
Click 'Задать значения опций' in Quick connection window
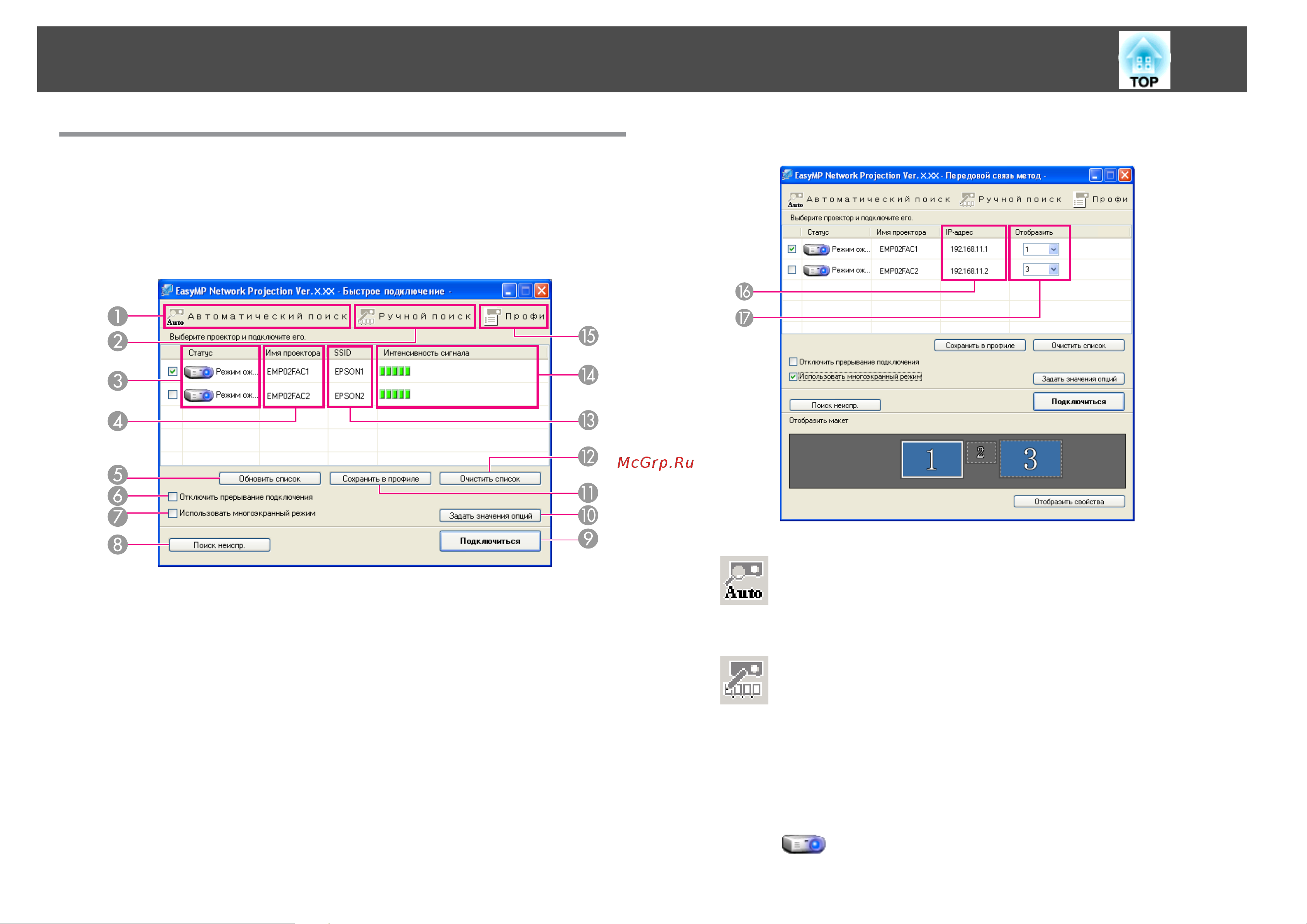coord(490,516)
